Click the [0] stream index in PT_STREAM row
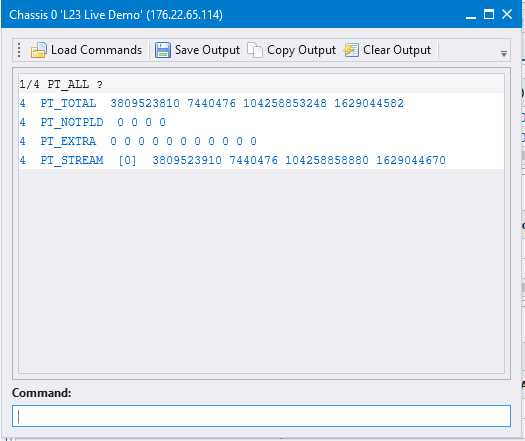The image size is (525, 441). tap(128, 160)
